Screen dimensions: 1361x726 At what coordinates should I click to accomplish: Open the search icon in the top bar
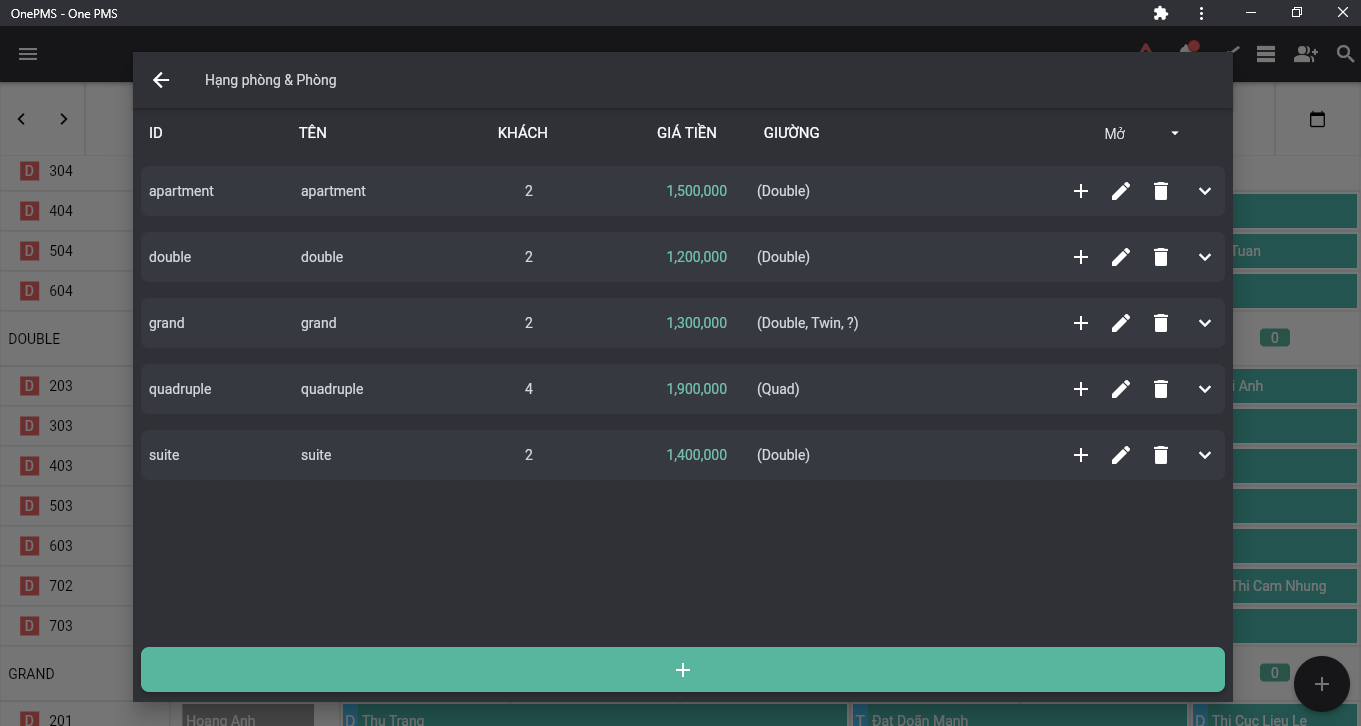click(x=1345, y=54)
